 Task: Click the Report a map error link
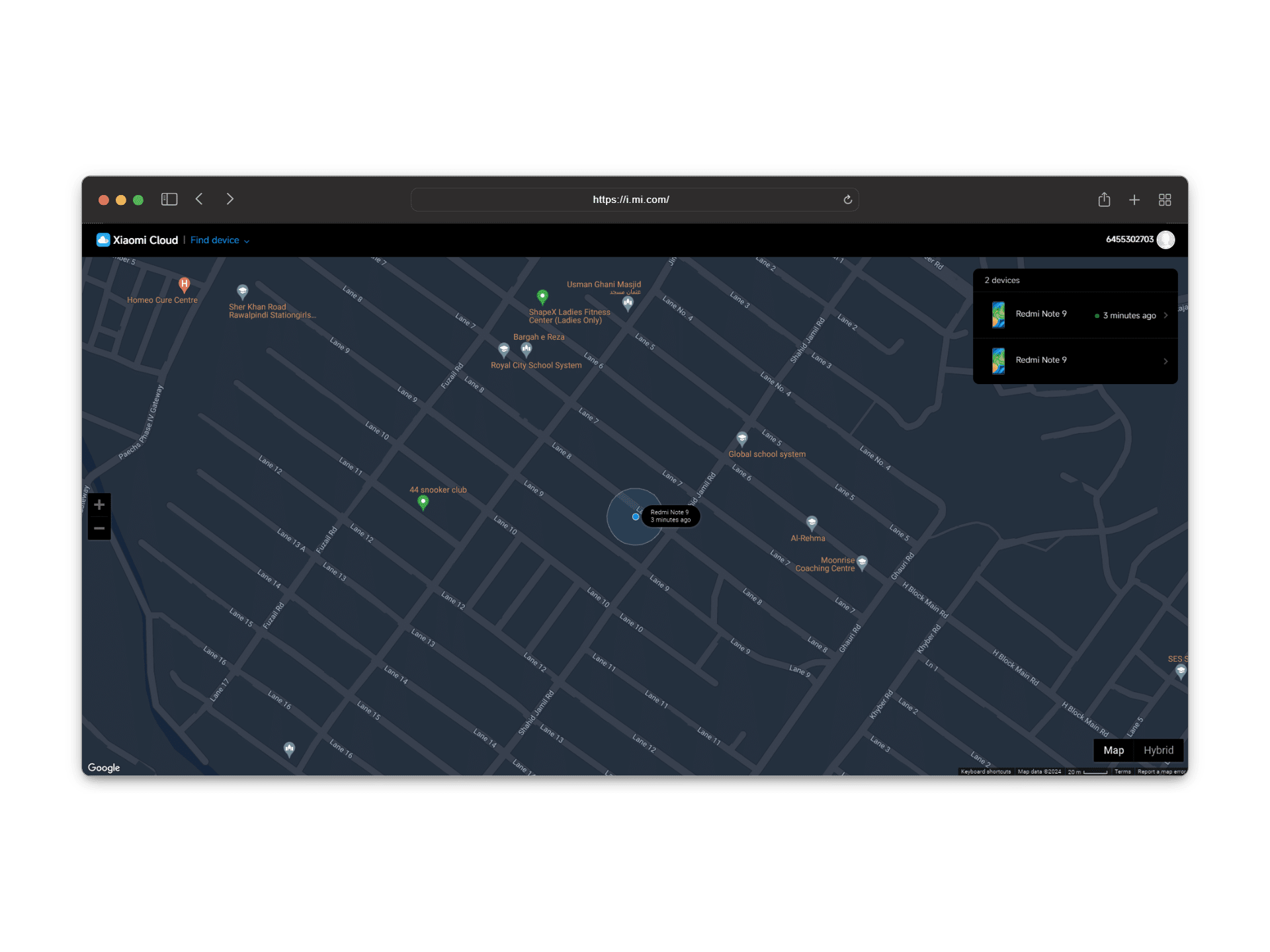(1162, 772)
